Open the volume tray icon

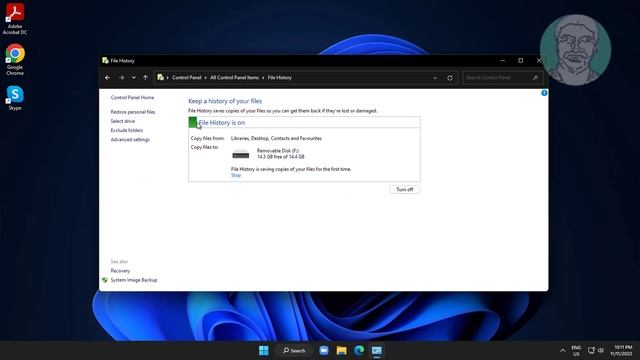pos(601,351)
